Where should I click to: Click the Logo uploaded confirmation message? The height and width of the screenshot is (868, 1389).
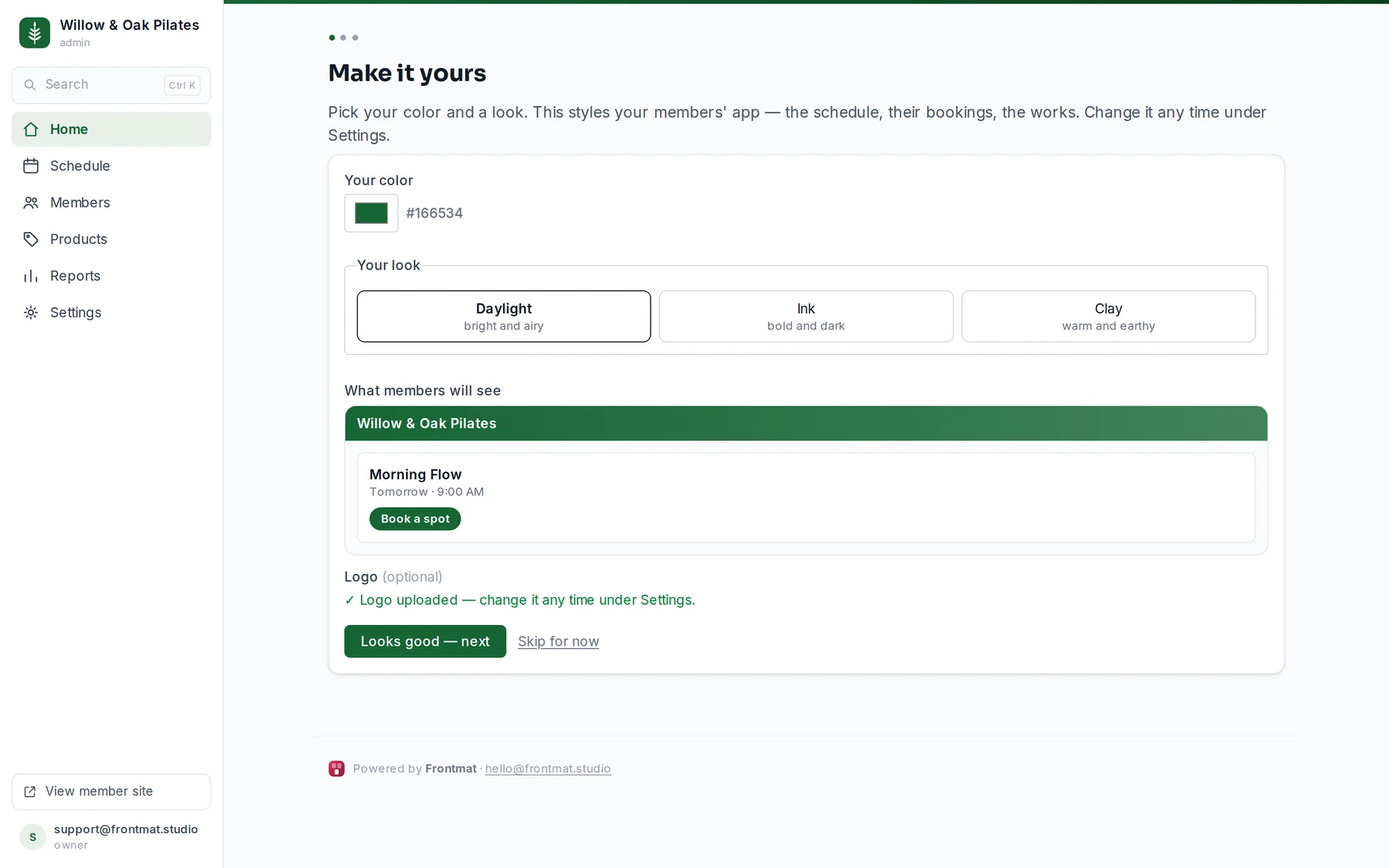(519, 600)
